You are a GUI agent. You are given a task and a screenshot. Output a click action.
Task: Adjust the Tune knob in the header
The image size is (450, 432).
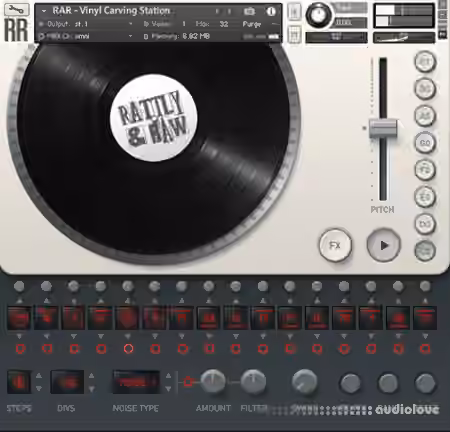(x=318, y=15)
